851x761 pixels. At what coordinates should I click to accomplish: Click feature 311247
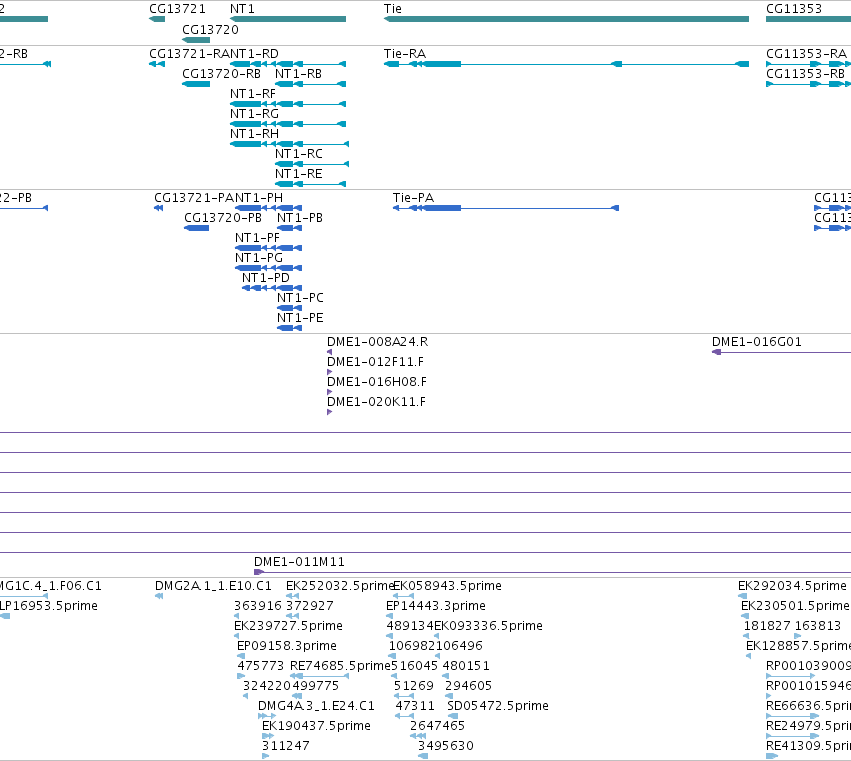(x=265, y=756)
